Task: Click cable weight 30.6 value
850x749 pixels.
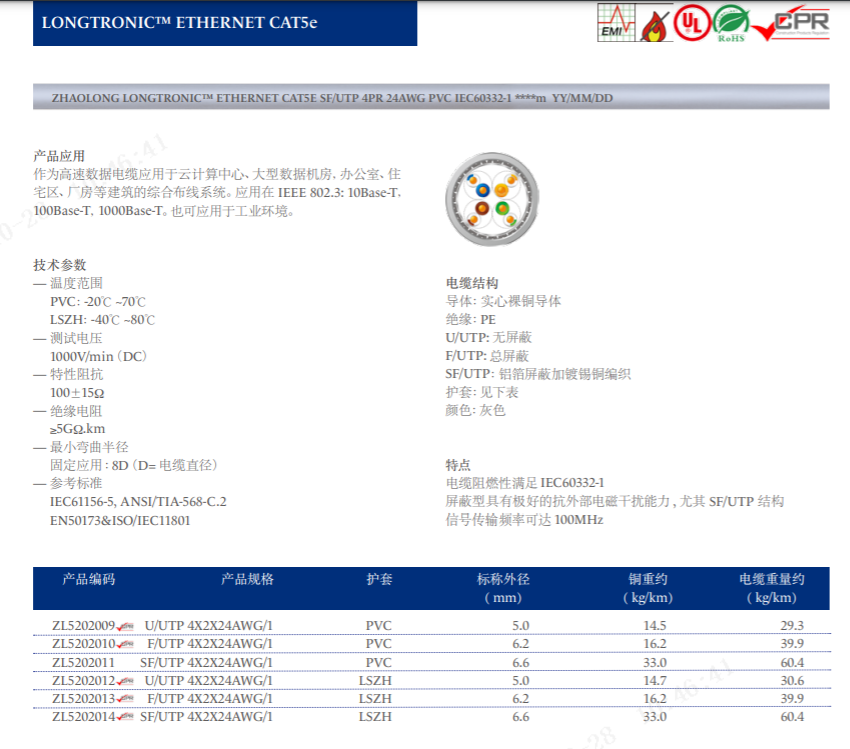Action: tap(792, 680)
